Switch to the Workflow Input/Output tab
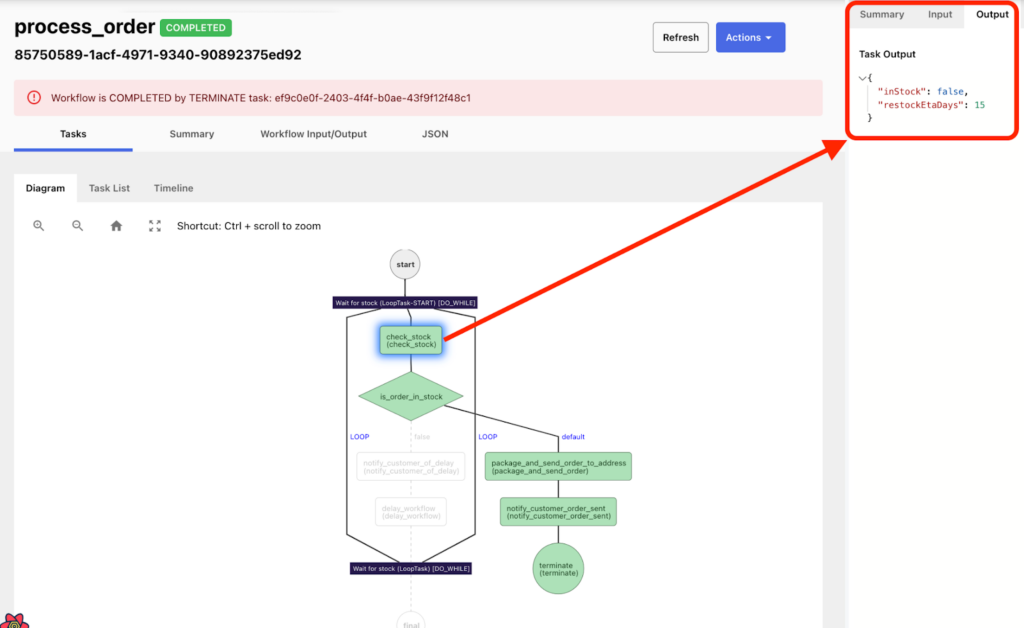 coord(312,133)
